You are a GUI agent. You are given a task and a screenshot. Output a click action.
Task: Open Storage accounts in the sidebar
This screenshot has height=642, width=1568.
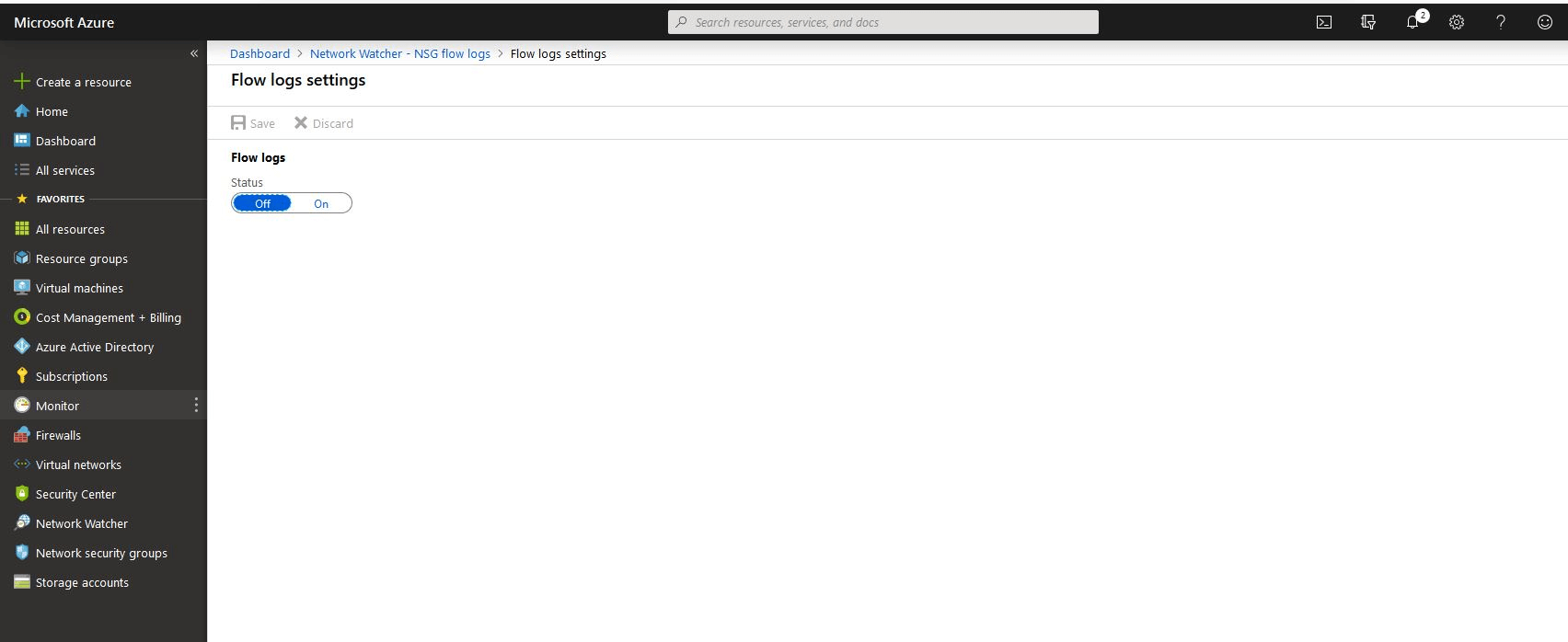[82, 582]
